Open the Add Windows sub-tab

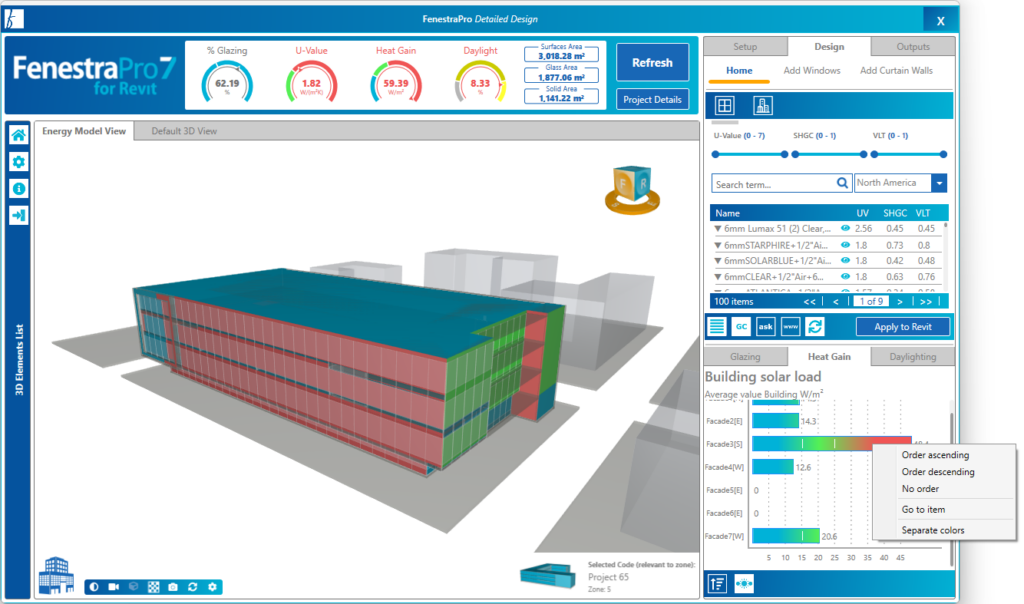click(x=812, y=71)
